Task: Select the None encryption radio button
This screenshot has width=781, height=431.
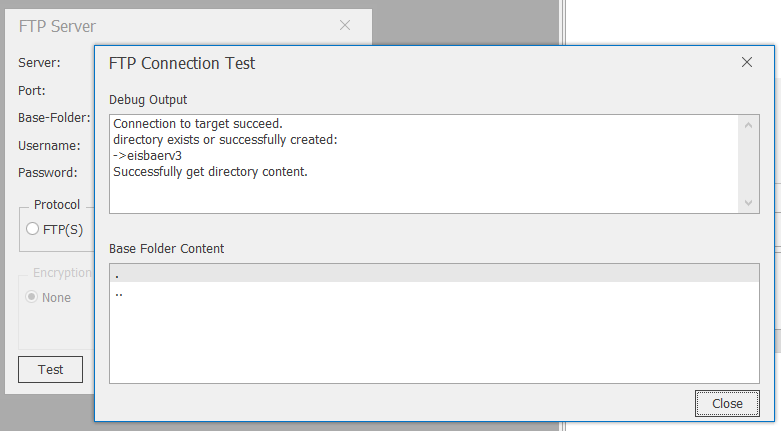Action: (x=31, y=297)
